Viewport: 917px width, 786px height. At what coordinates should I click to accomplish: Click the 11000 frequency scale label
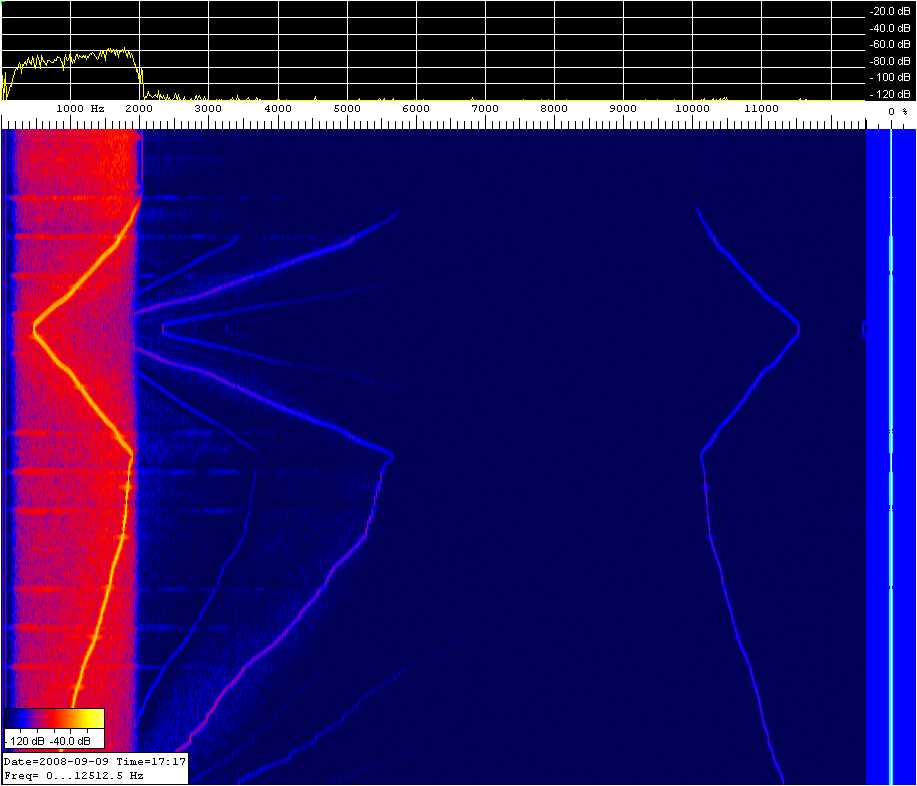pyautogui.click(x=761, y=108)
